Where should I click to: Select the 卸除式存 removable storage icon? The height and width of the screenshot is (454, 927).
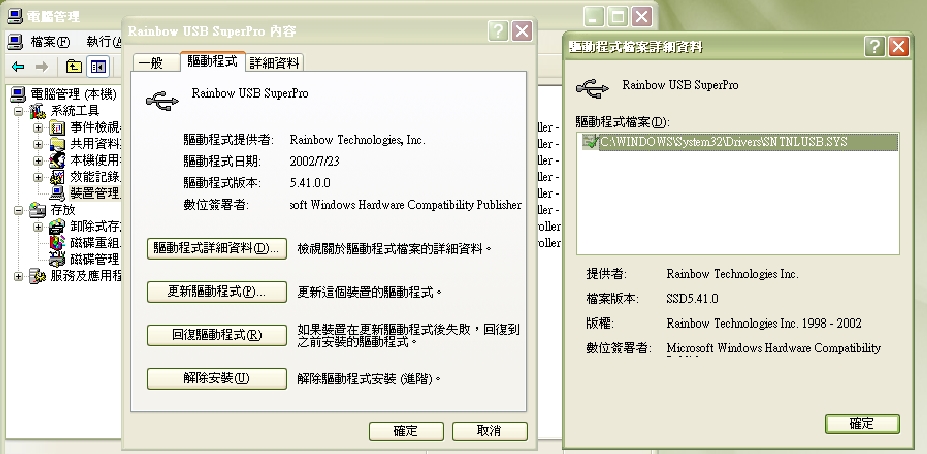pos(57,226)
